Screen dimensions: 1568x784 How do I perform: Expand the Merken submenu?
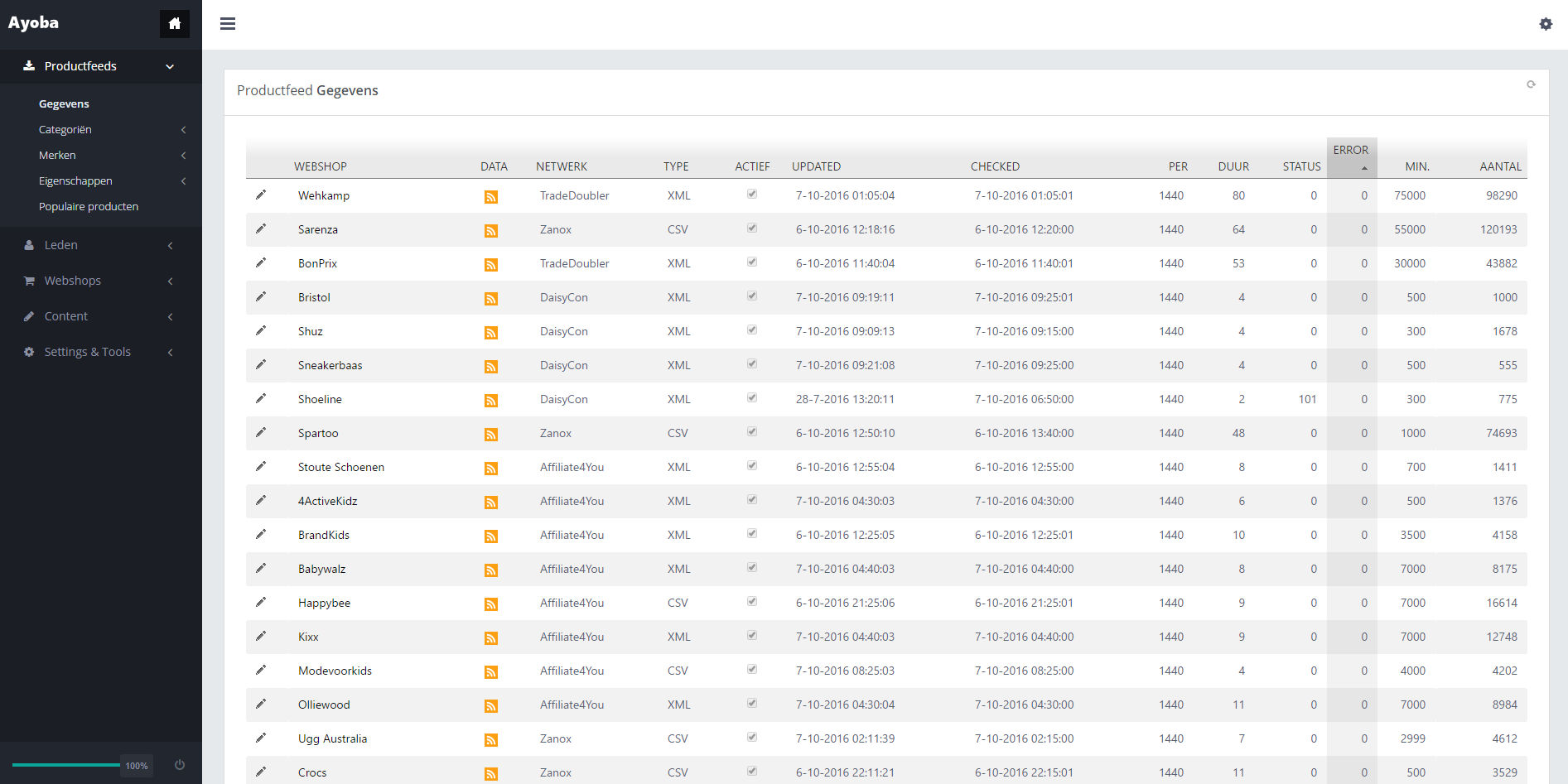[x=101, y=155]
